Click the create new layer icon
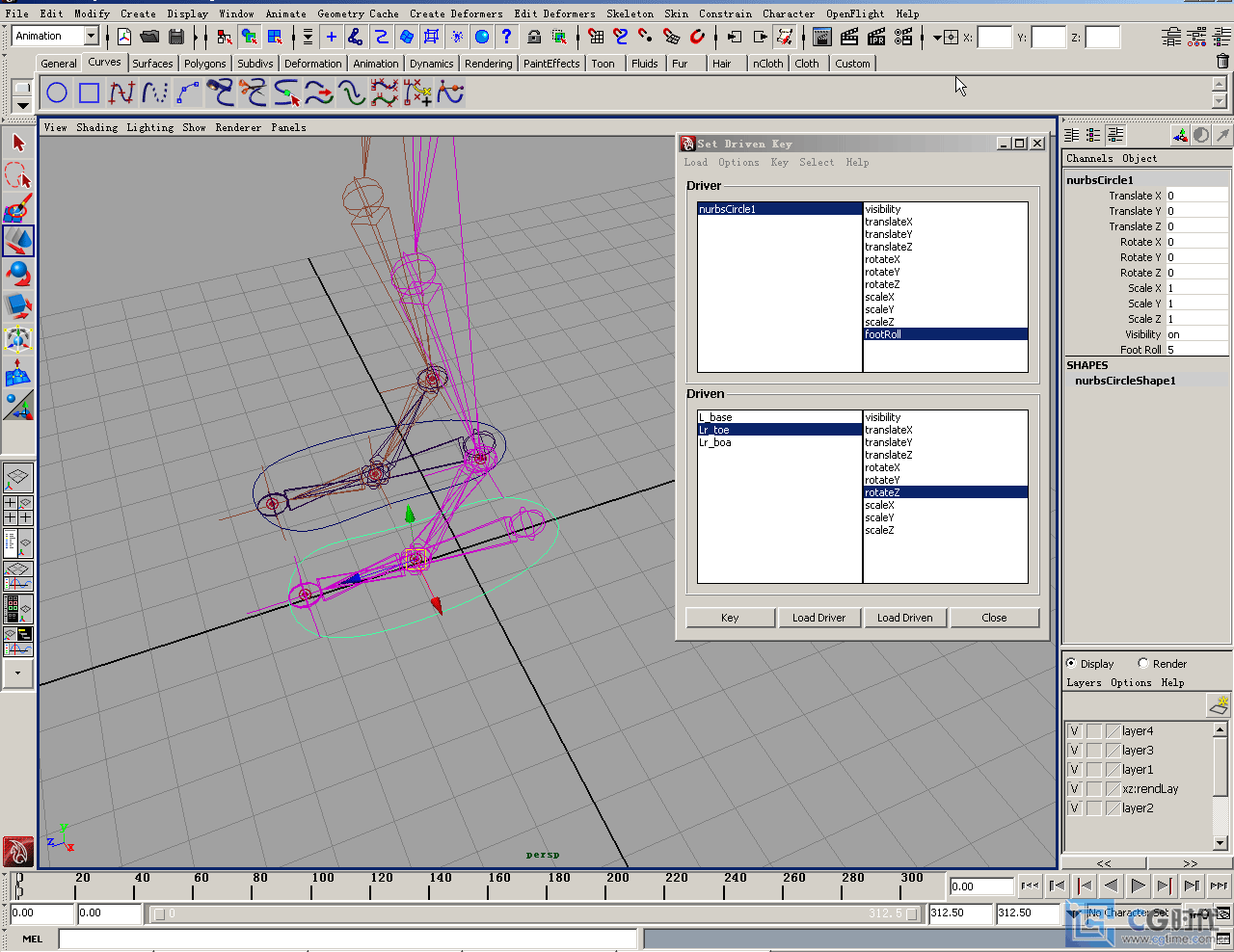Viewport: 1234px width, 952px height. coord(1219,705)
